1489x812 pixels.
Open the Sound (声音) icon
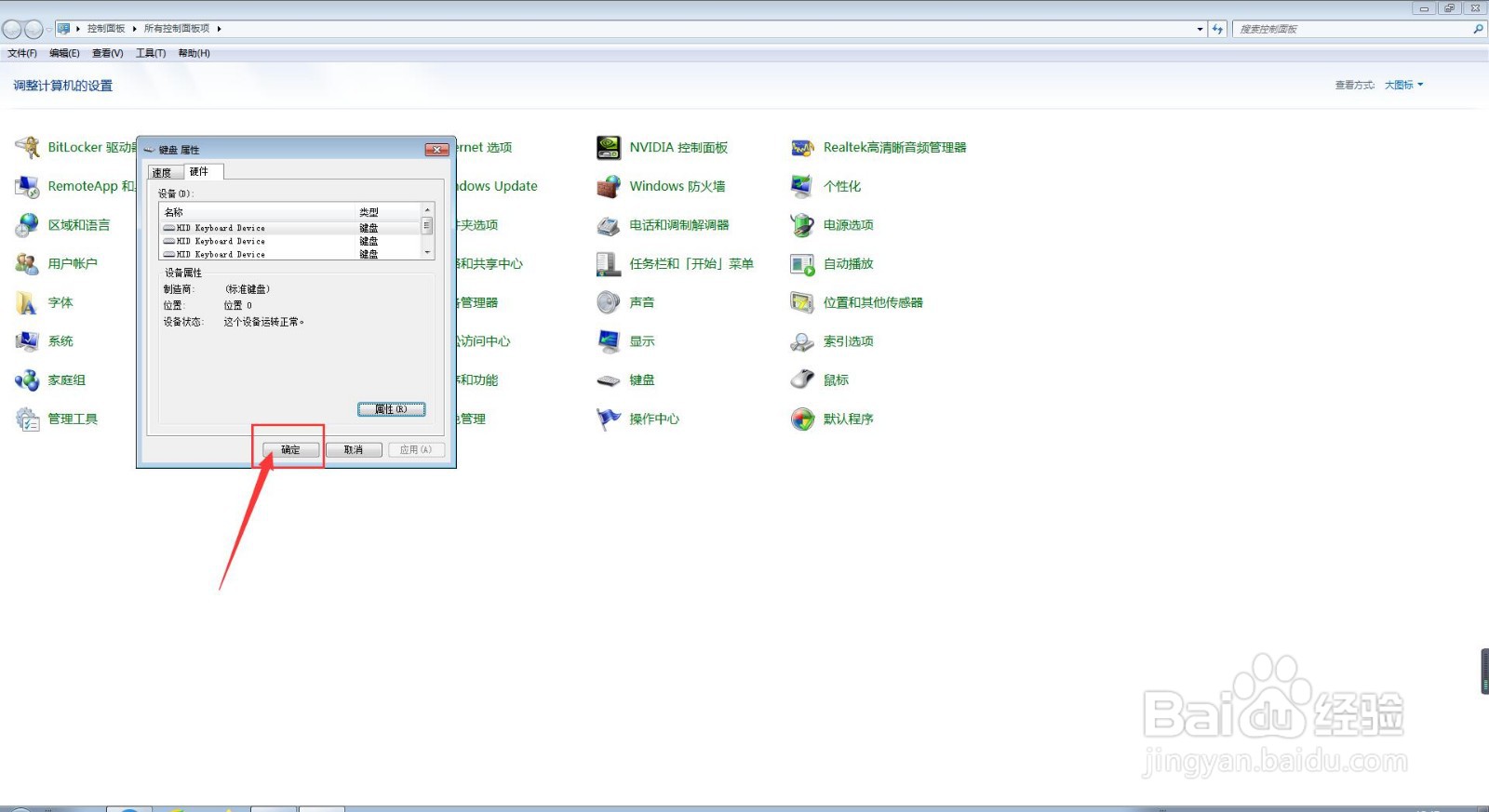point(609,303)
